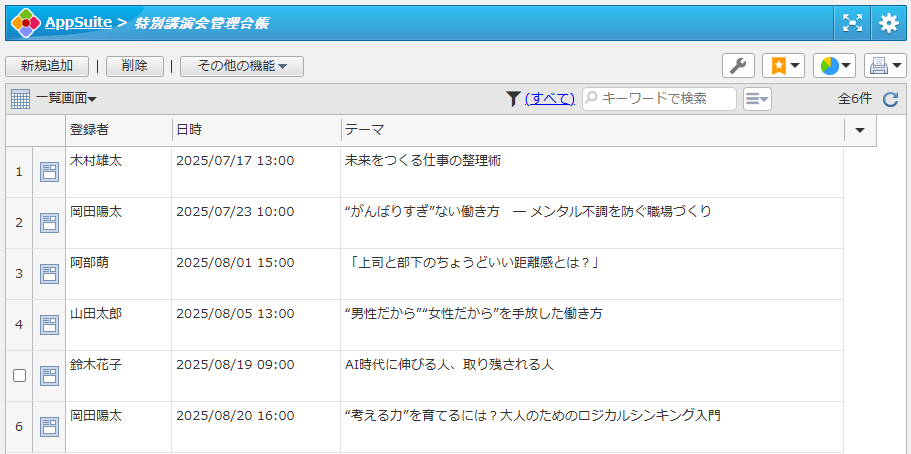Click the reload list icon
Screen dimensions: 911x454
click(890, 99)
